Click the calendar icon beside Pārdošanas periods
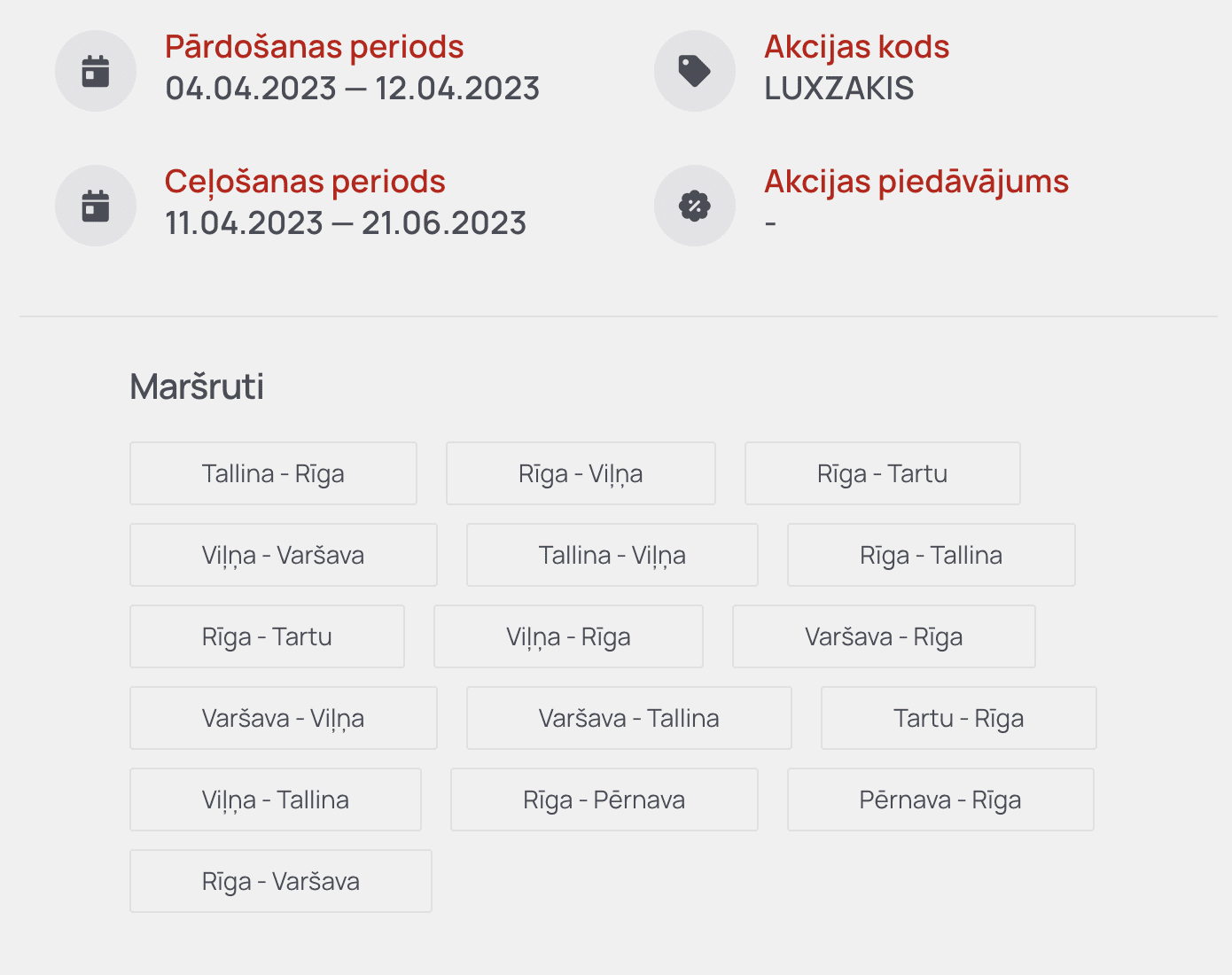Screen dimensions: 1232x975 [x=96, y=71]
